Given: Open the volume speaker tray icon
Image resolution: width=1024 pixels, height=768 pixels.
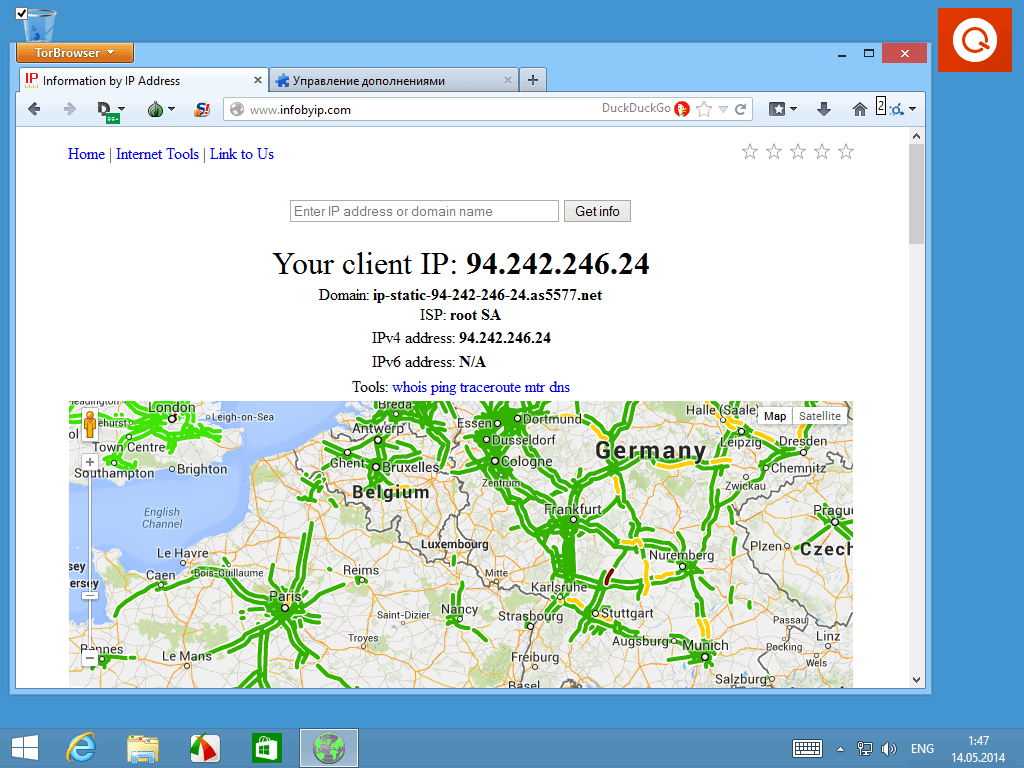Looking at the screenshot, I should pos(888,748).
